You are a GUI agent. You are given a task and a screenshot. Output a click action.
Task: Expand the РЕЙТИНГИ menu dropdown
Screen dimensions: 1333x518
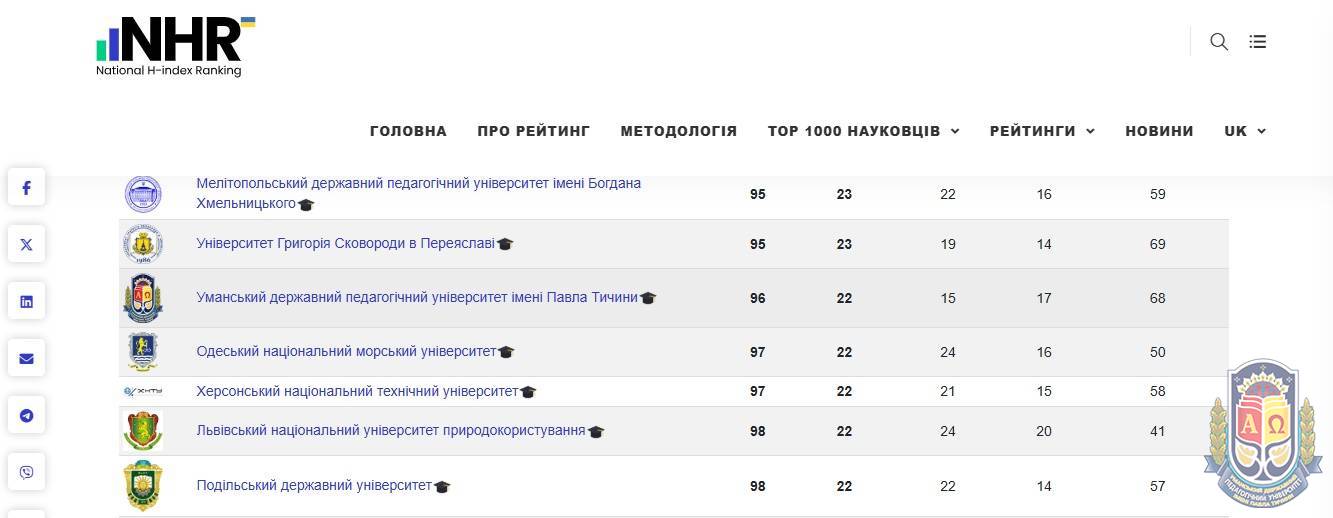pos(1042,131)
